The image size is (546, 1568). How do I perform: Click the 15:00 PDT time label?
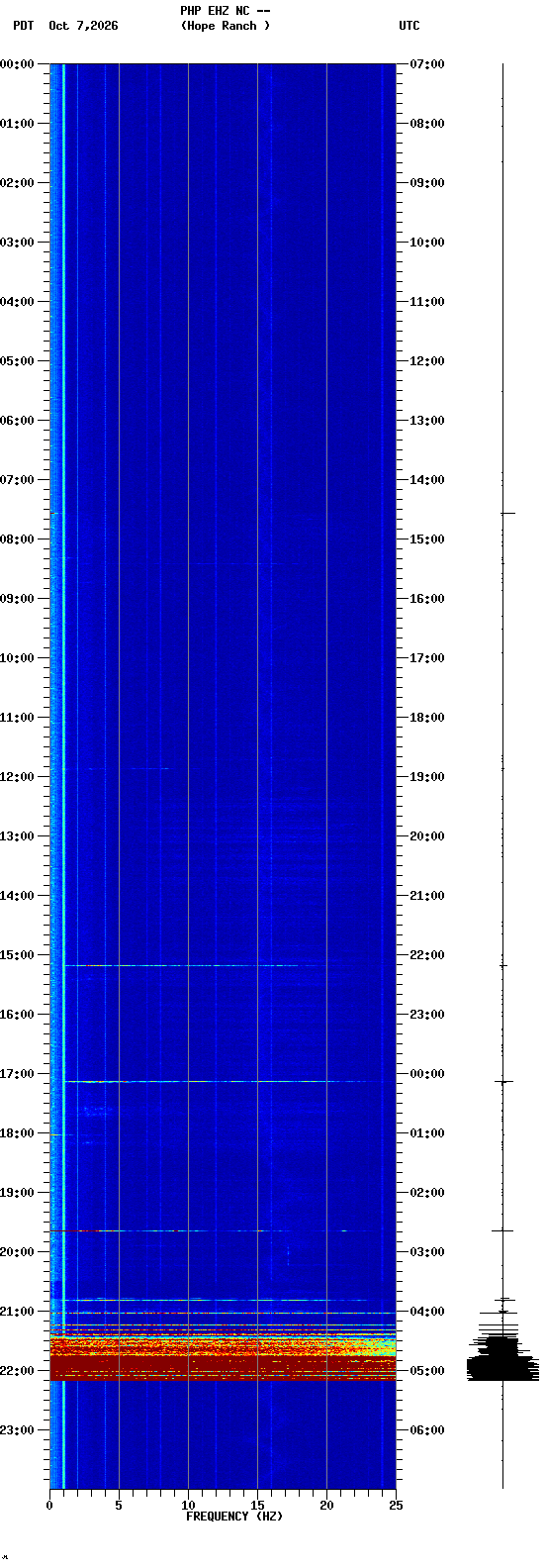point(17,955)
